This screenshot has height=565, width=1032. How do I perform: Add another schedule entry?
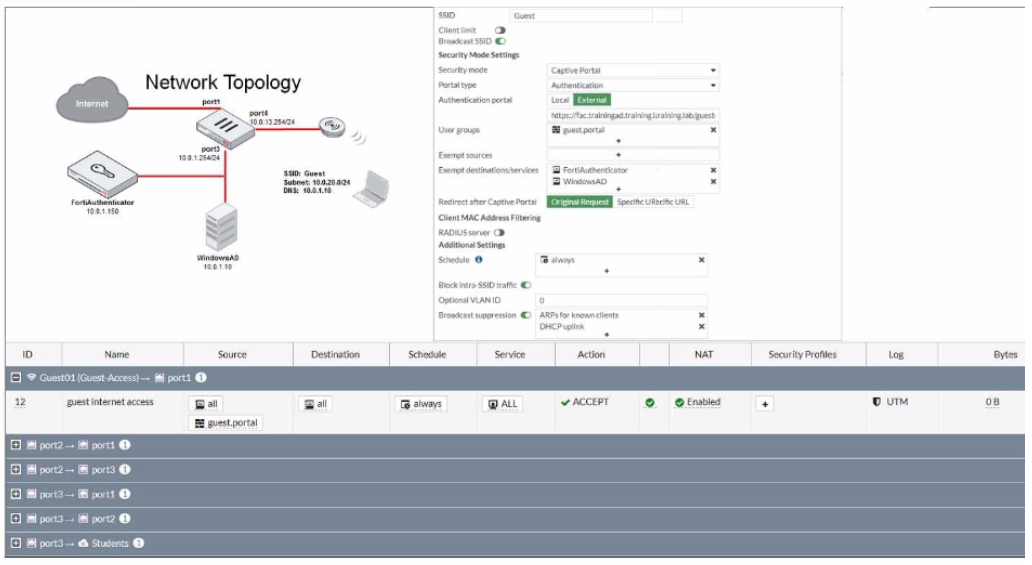click(606, 271)
